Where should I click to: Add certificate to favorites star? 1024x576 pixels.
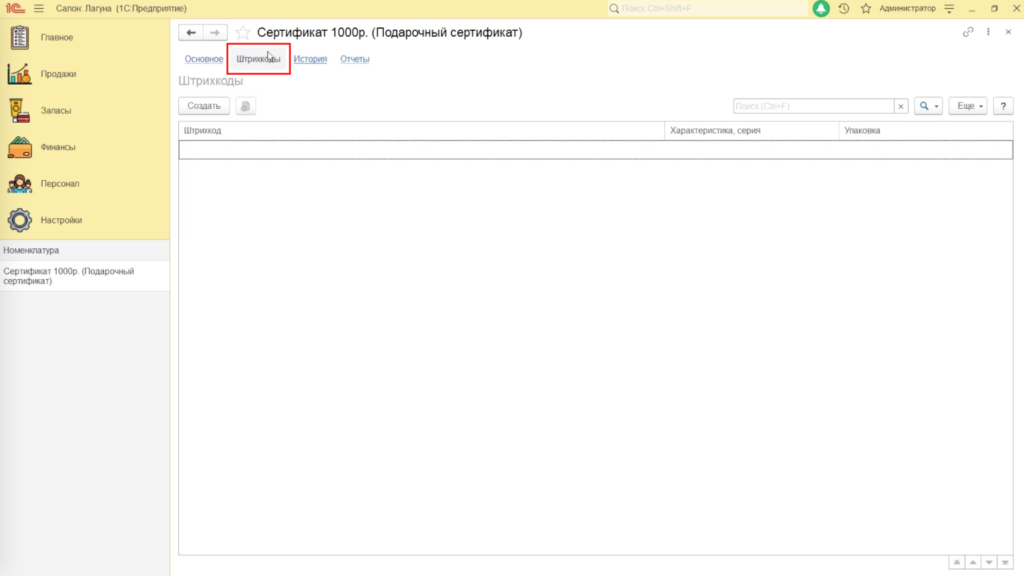[x=242, y=33]
